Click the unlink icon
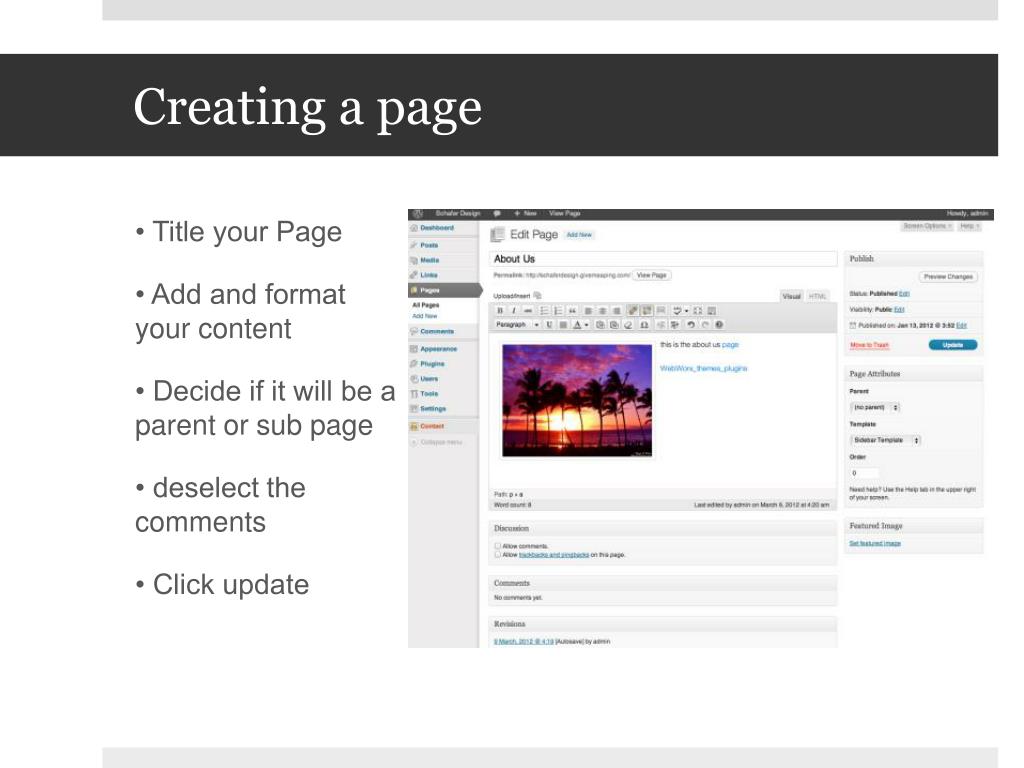Viewport: 1024px width, 768px height. (x=647, y=311)
